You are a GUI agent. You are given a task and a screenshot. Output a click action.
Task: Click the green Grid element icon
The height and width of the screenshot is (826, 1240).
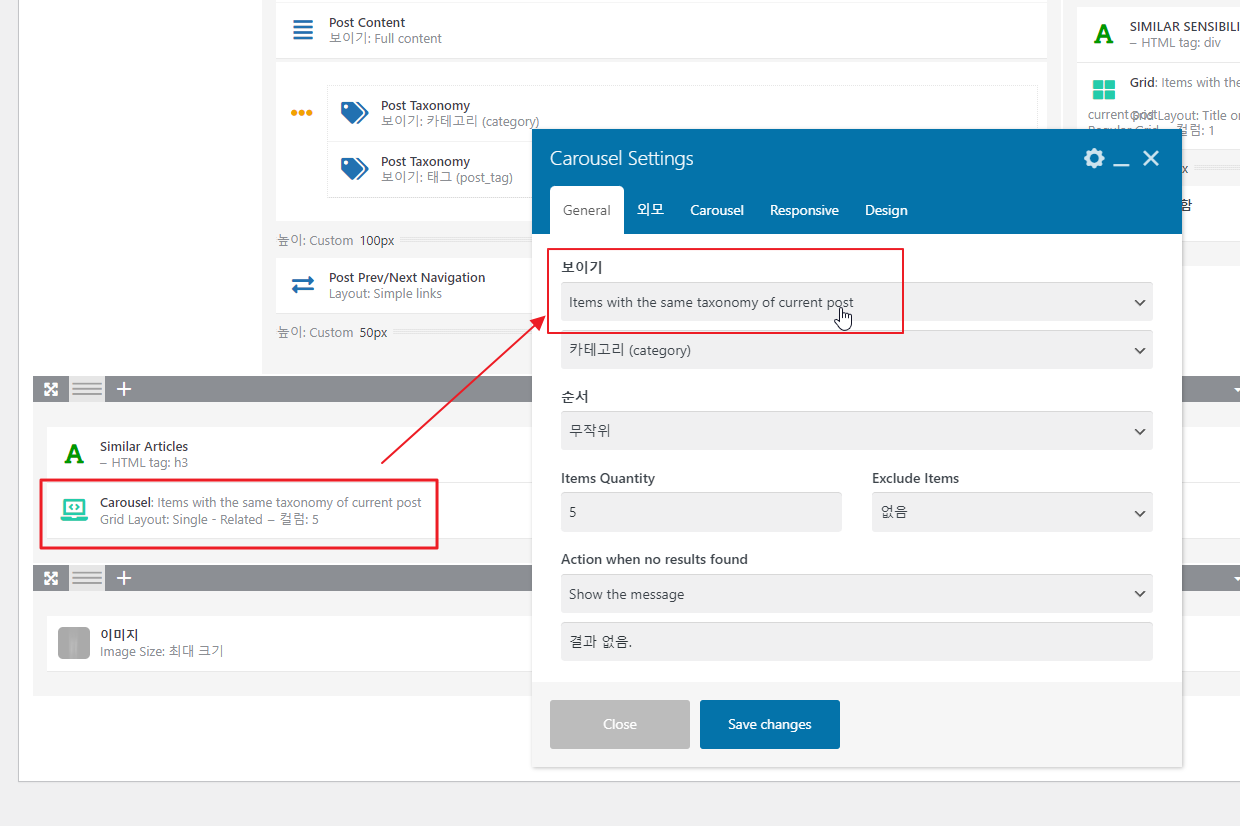click(x=1103, y=90)
